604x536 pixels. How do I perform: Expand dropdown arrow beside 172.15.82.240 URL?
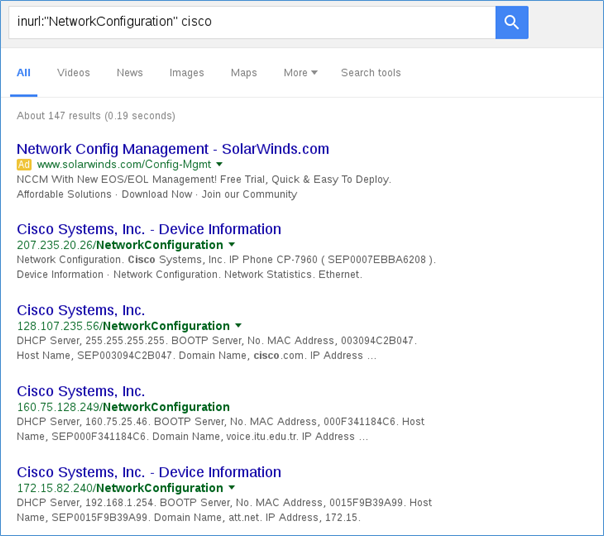pos(232,488)
